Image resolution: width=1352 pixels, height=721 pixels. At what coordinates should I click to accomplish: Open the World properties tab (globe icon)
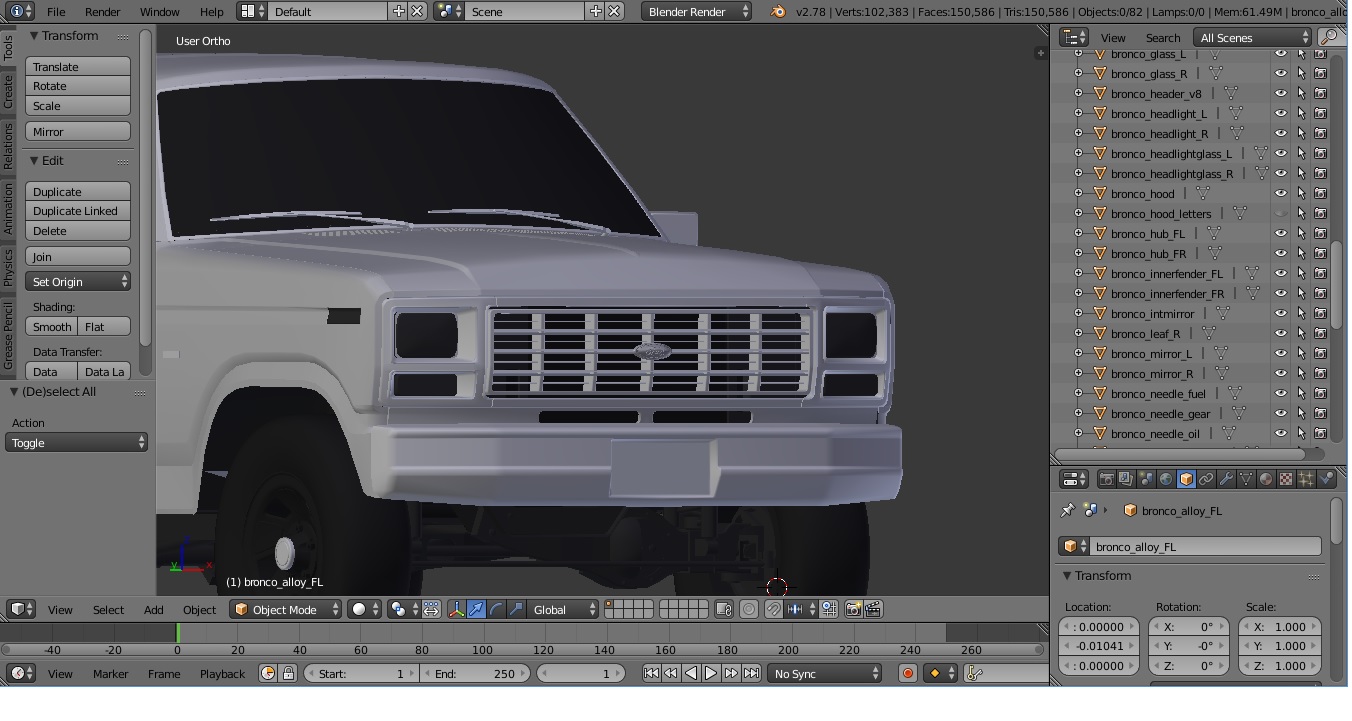click(x=1166, y=479)
